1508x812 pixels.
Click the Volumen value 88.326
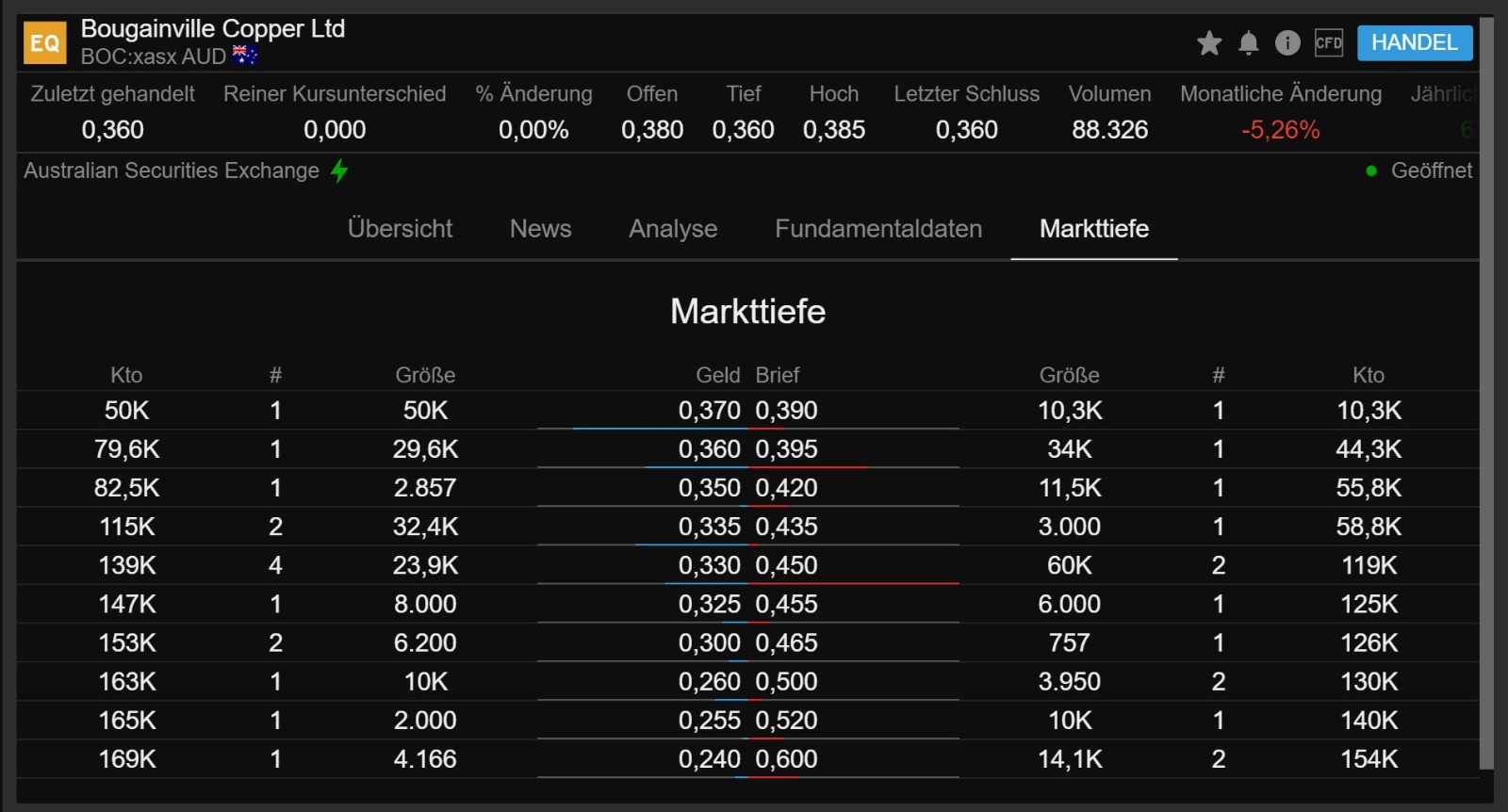1110,130
